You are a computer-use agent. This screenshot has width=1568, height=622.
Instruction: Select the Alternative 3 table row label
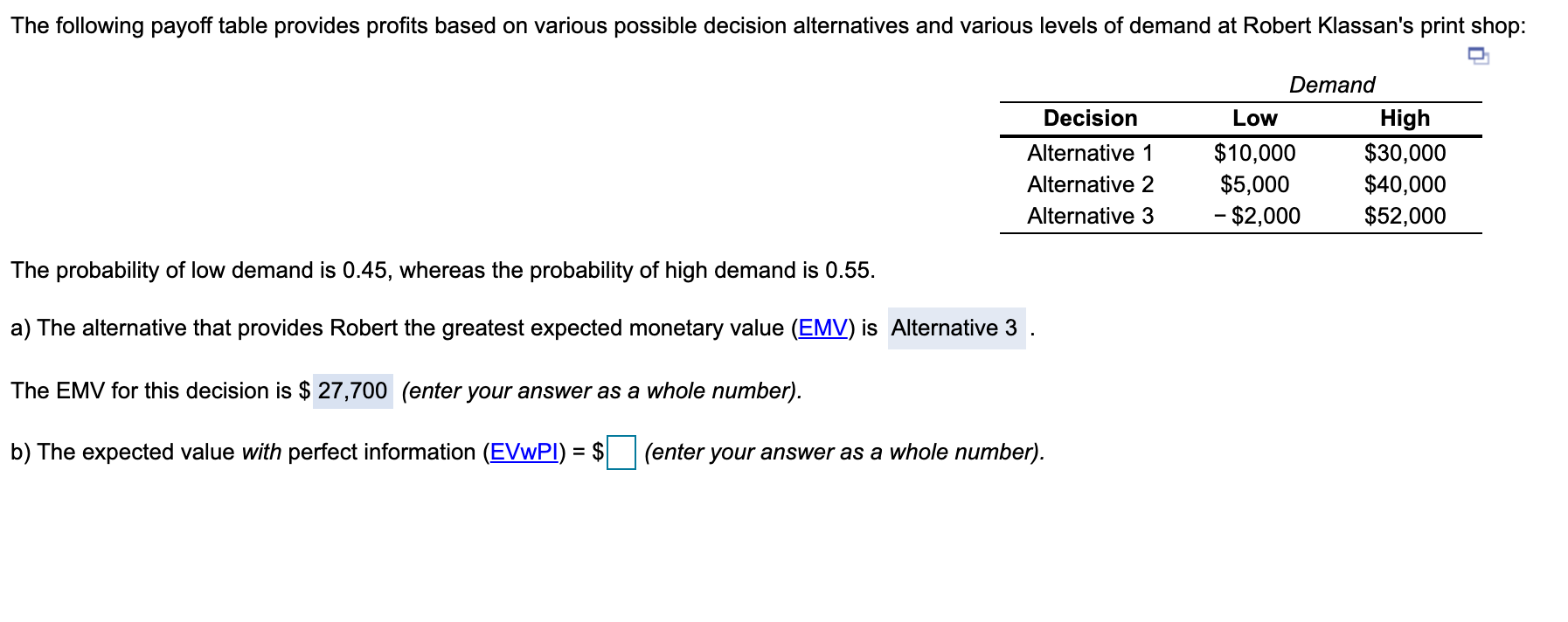[x=1090, y=216]
